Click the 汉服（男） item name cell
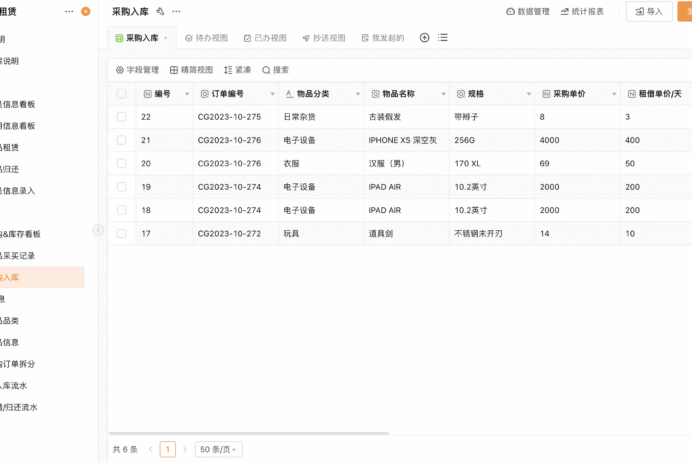The height and width of the screenshot is (463, 692). (406, 163)
